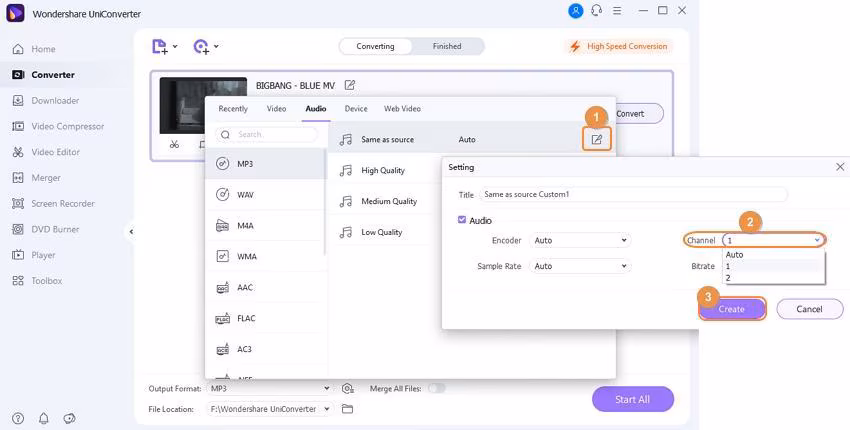Screen dimensions: 850x430
Task: Select the MP3 format
Action: coord(266,164)
